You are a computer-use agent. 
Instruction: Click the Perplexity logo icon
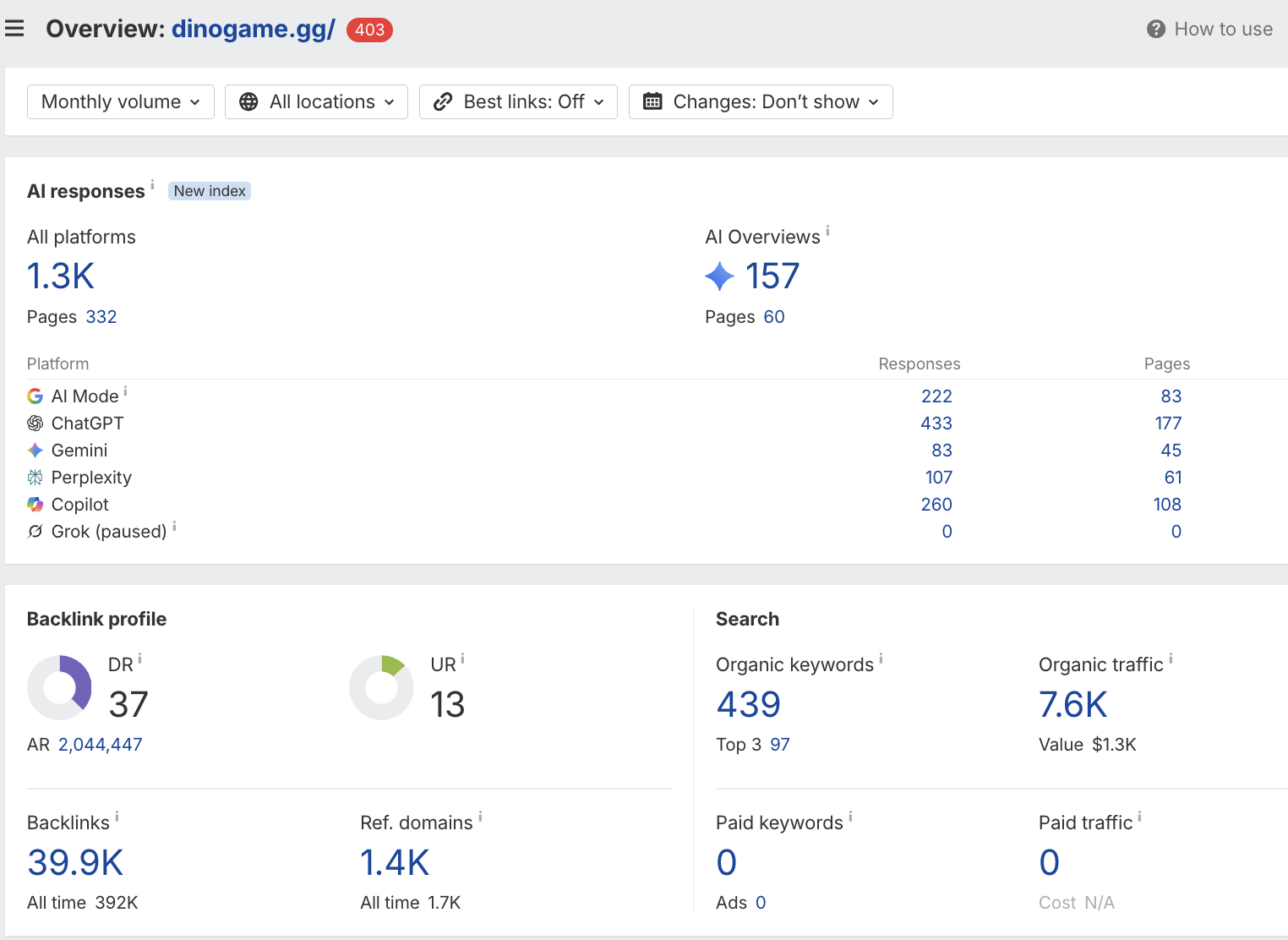pos(35,478)
